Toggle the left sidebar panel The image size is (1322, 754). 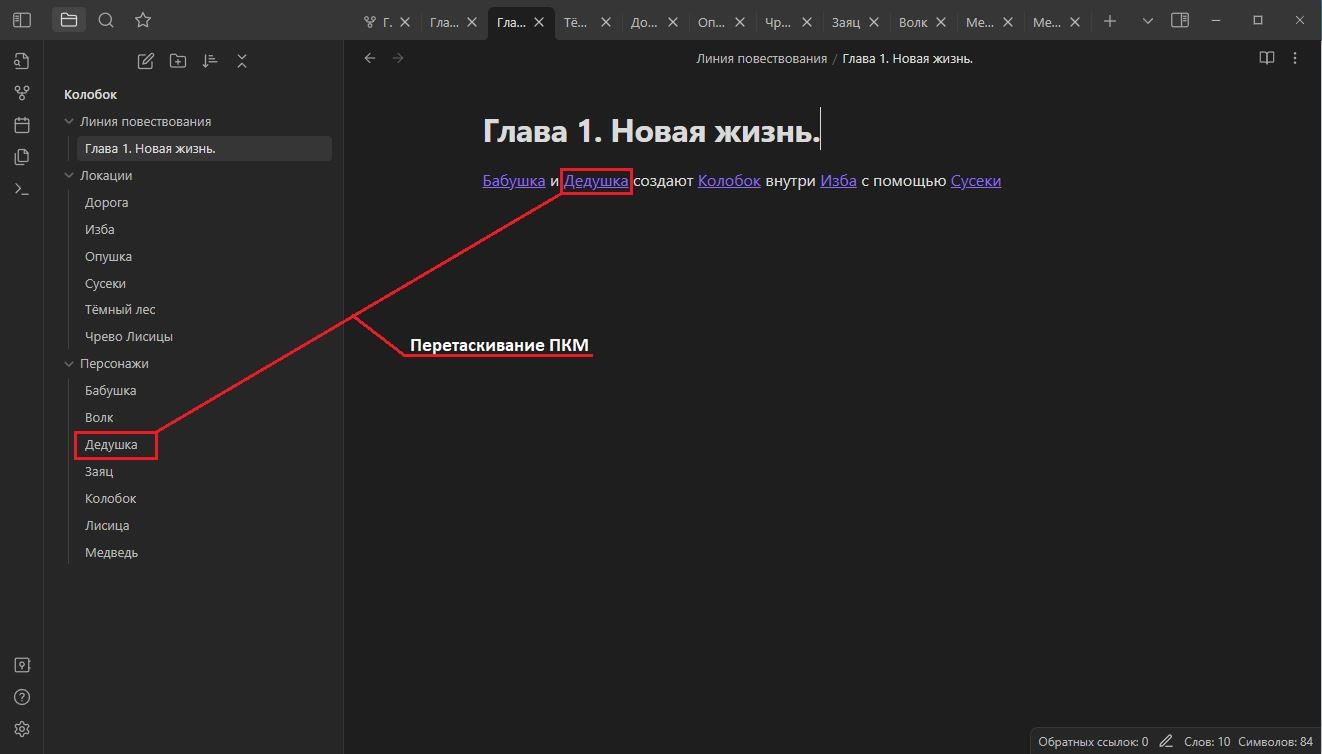click(x=22, y=20)
